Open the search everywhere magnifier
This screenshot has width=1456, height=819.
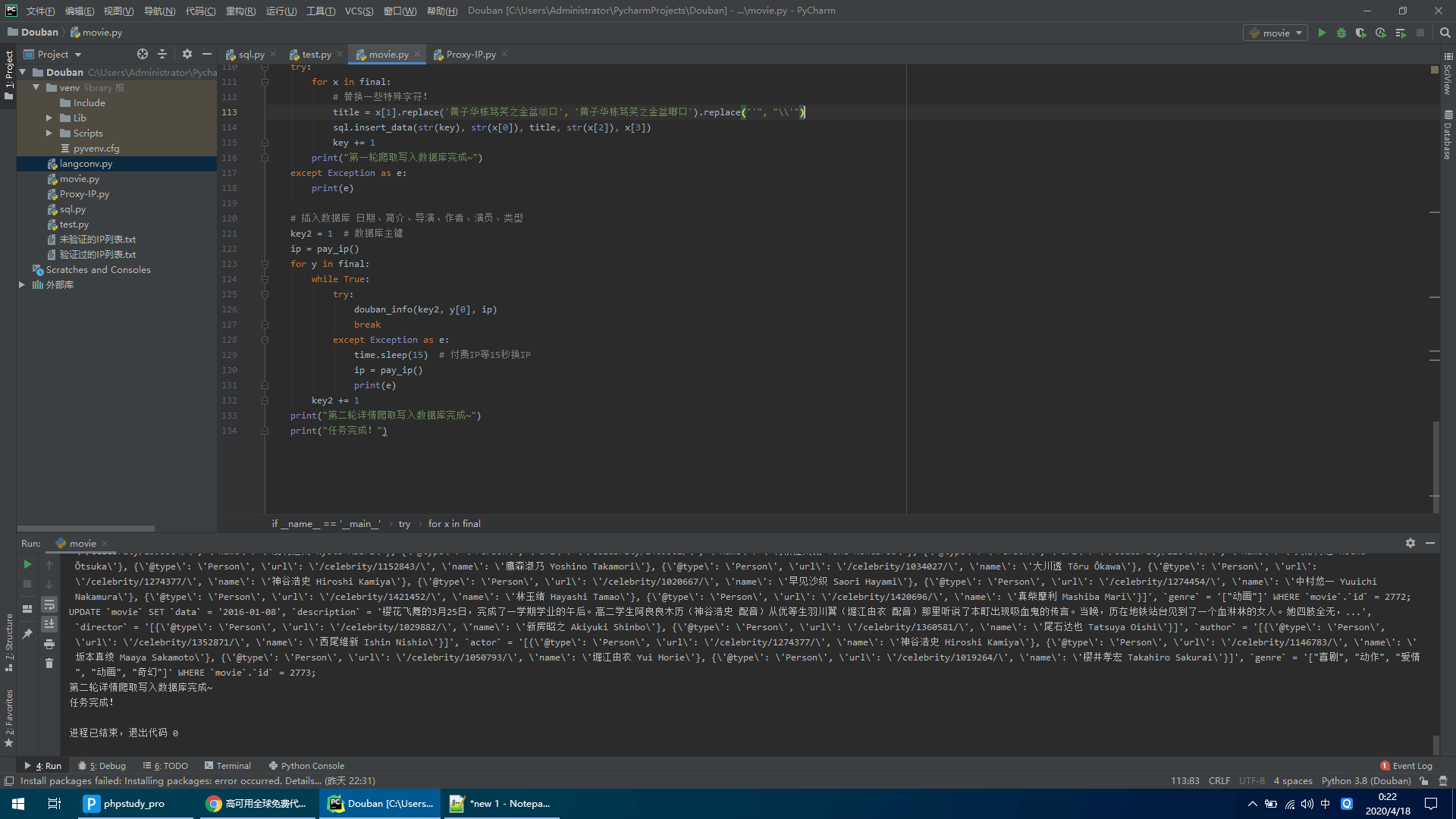(x=1445, y=33)
